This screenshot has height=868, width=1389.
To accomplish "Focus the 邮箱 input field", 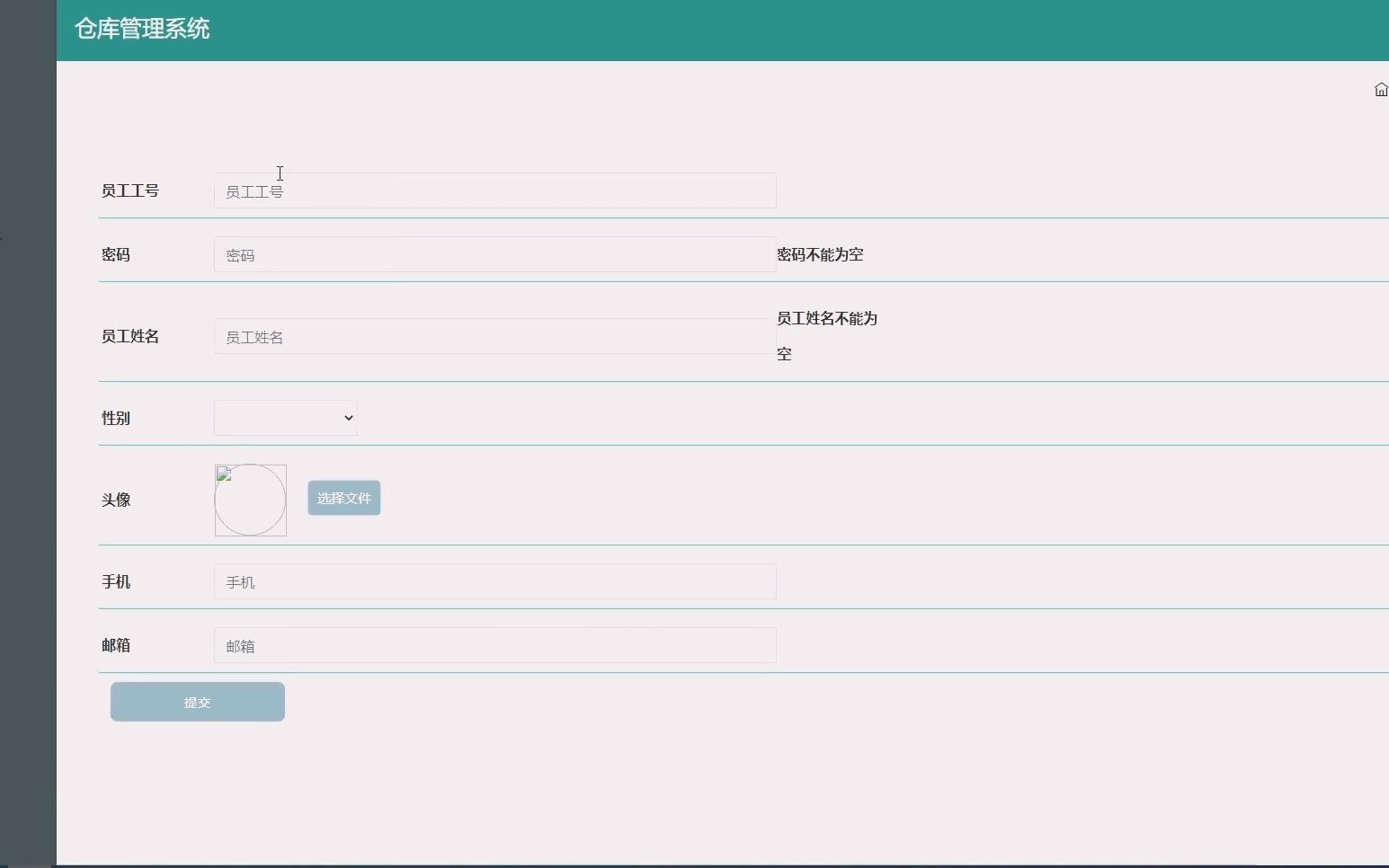I will [495, 645].
